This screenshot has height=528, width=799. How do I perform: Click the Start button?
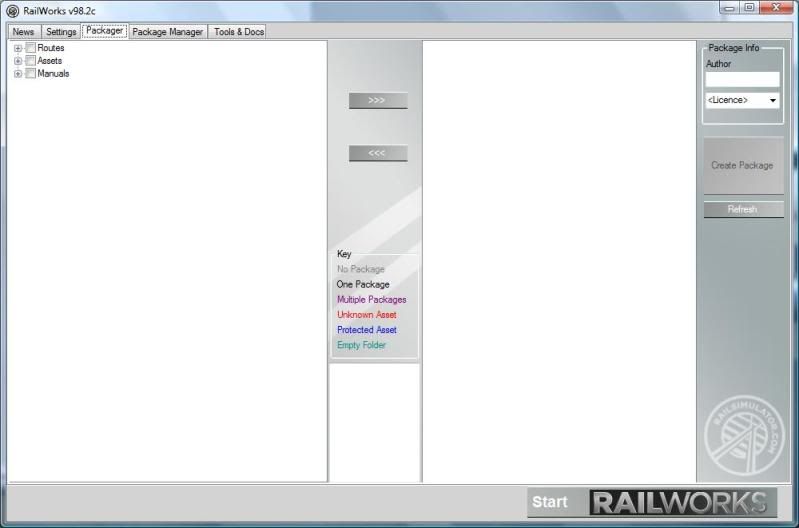[550, 502]
